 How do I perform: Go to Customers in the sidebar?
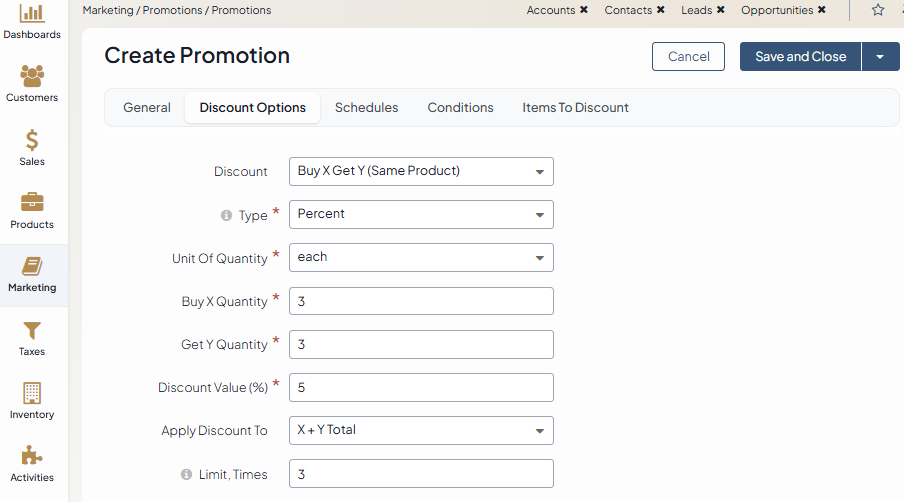pyautogui.click(x=32, y=76)
